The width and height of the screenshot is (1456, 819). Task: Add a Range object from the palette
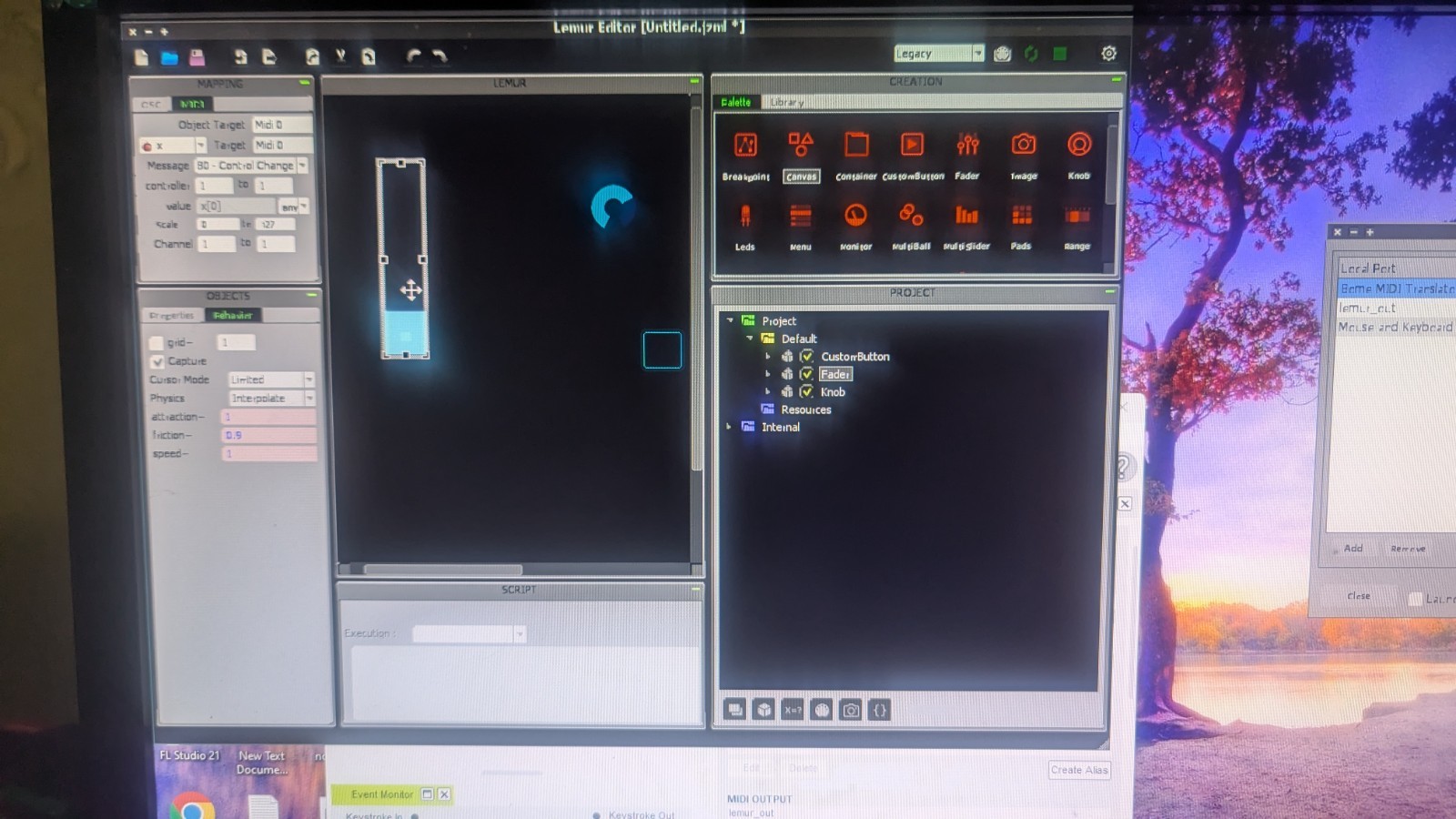[1077, 227]
